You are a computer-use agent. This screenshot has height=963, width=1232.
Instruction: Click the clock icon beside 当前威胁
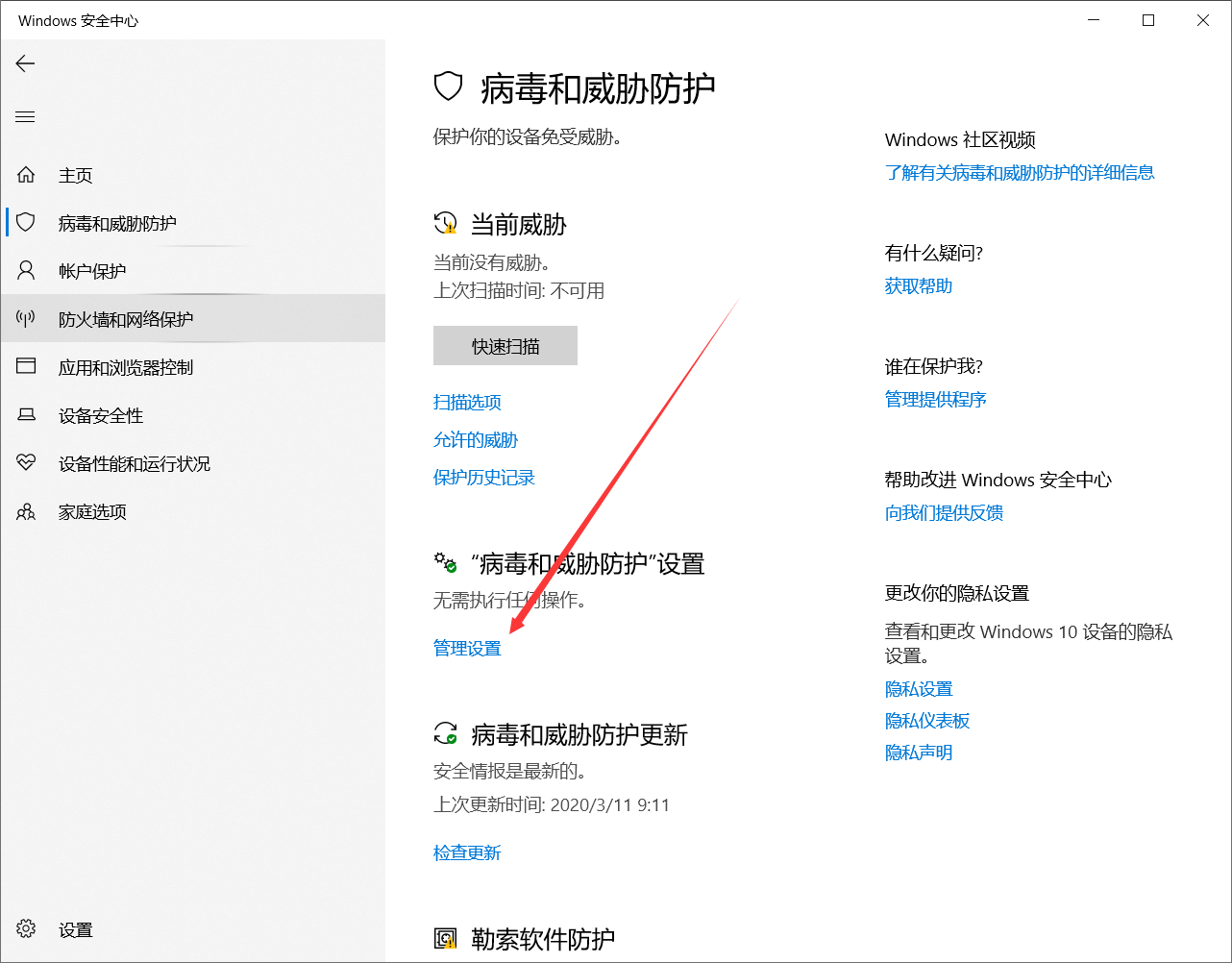[x=445, y=224]
